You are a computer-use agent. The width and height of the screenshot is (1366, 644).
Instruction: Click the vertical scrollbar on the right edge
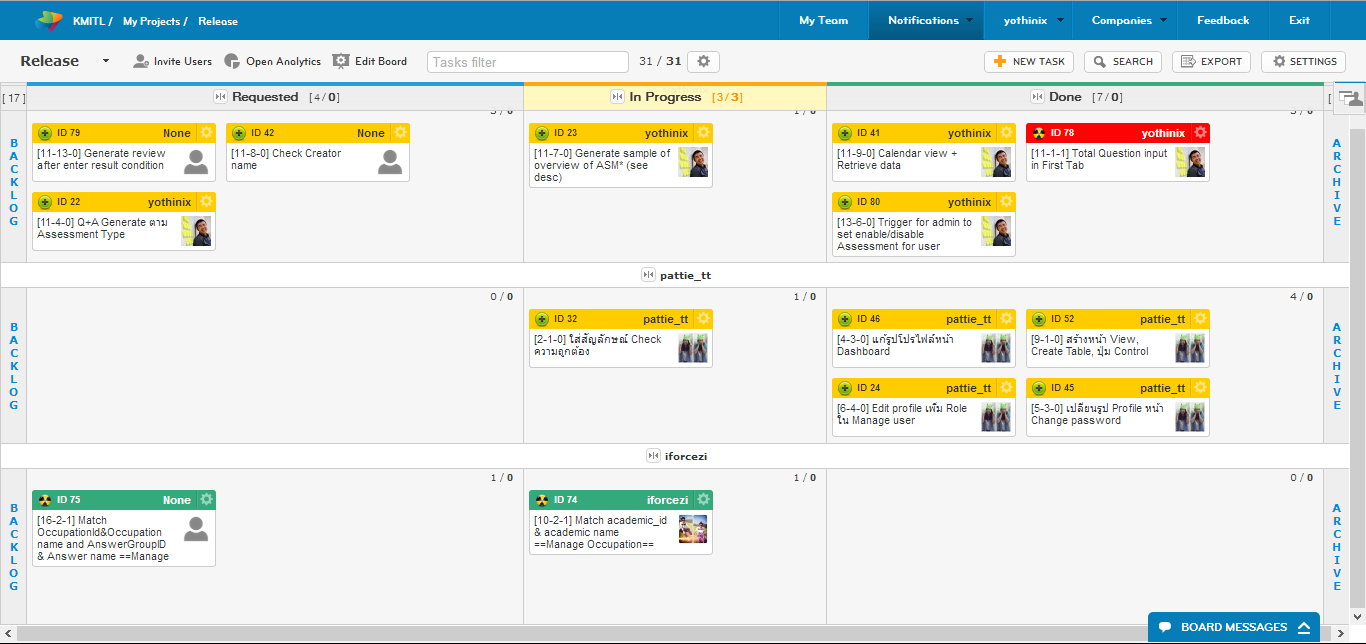[x=1358, y=370]
